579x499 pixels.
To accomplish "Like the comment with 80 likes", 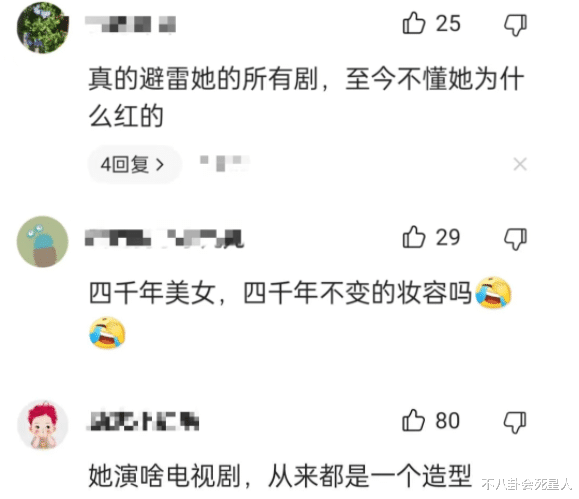I will pos(414,420).
